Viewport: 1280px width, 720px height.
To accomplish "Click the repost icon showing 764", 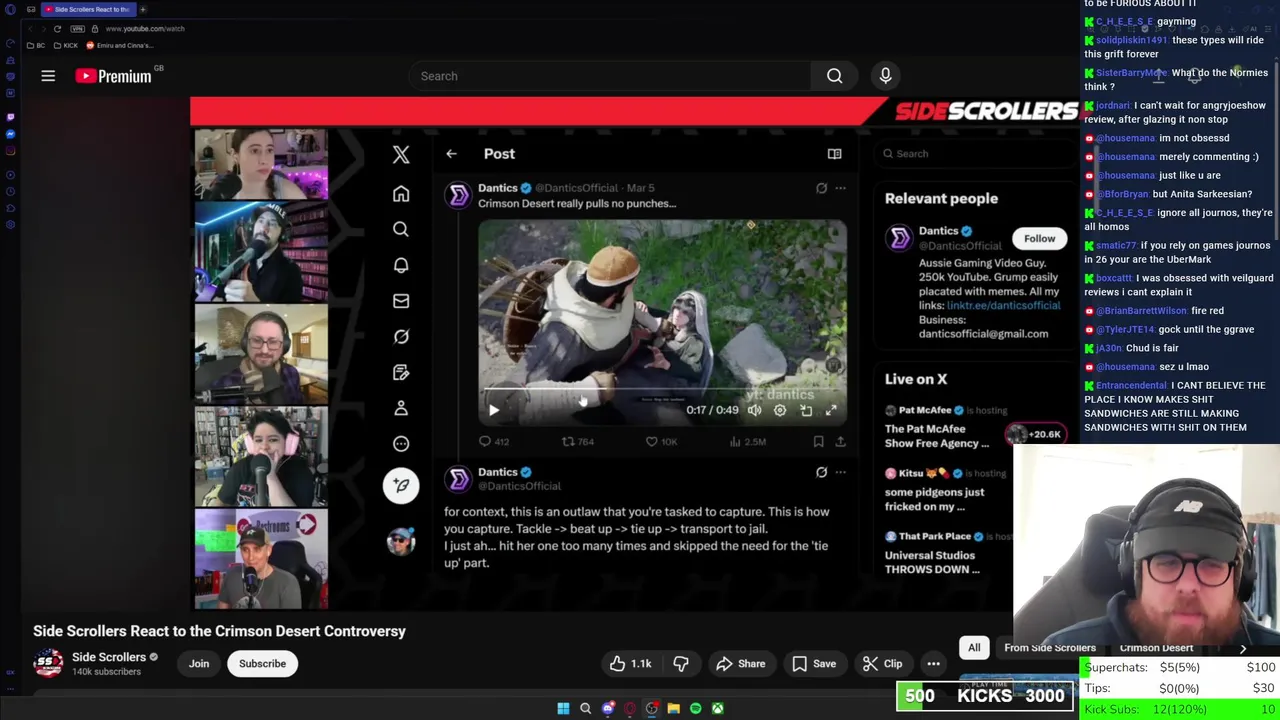I will click(578, 441).
